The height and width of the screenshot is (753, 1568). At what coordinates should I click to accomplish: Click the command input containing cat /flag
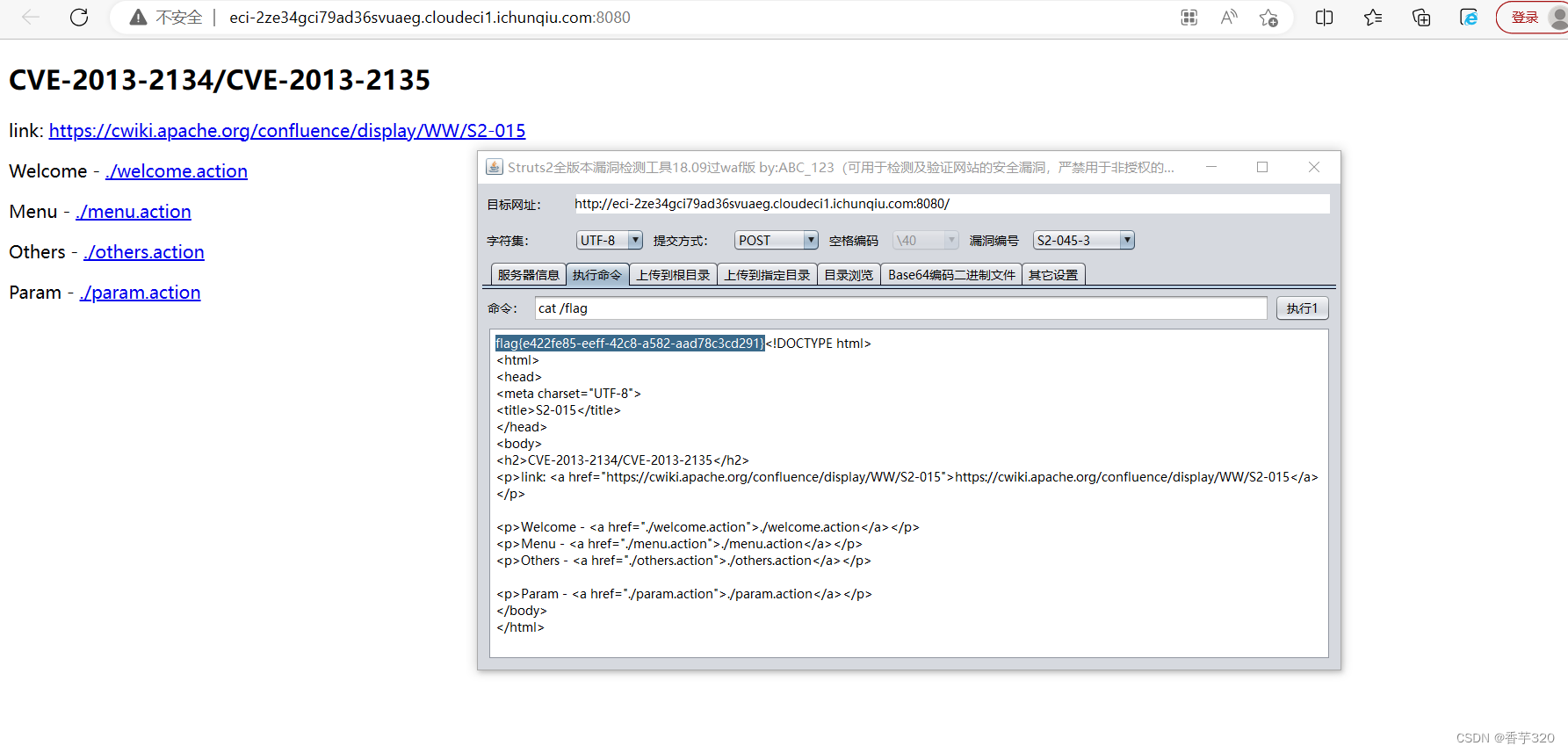point(901,308)
